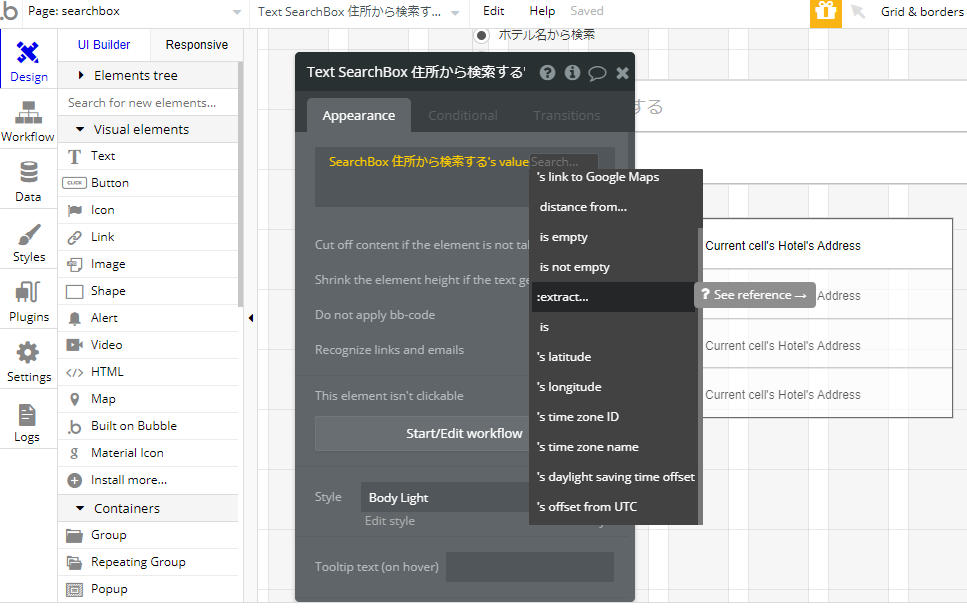Open the Edit menu
Screen dimensions: 967x609
click(x=493, y=11)
